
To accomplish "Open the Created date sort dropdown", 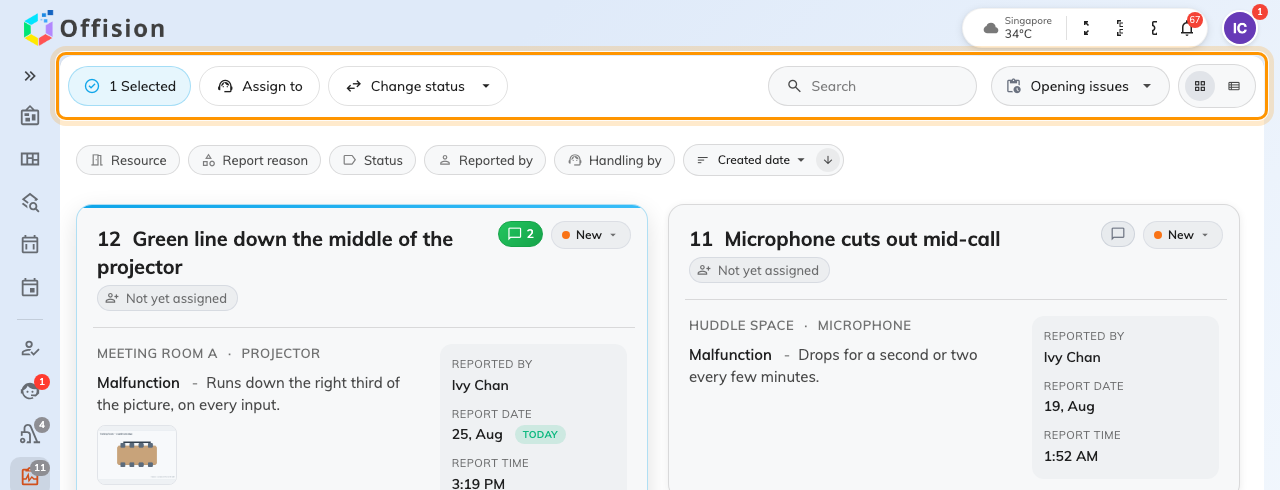I will click(x=751, y=160).
